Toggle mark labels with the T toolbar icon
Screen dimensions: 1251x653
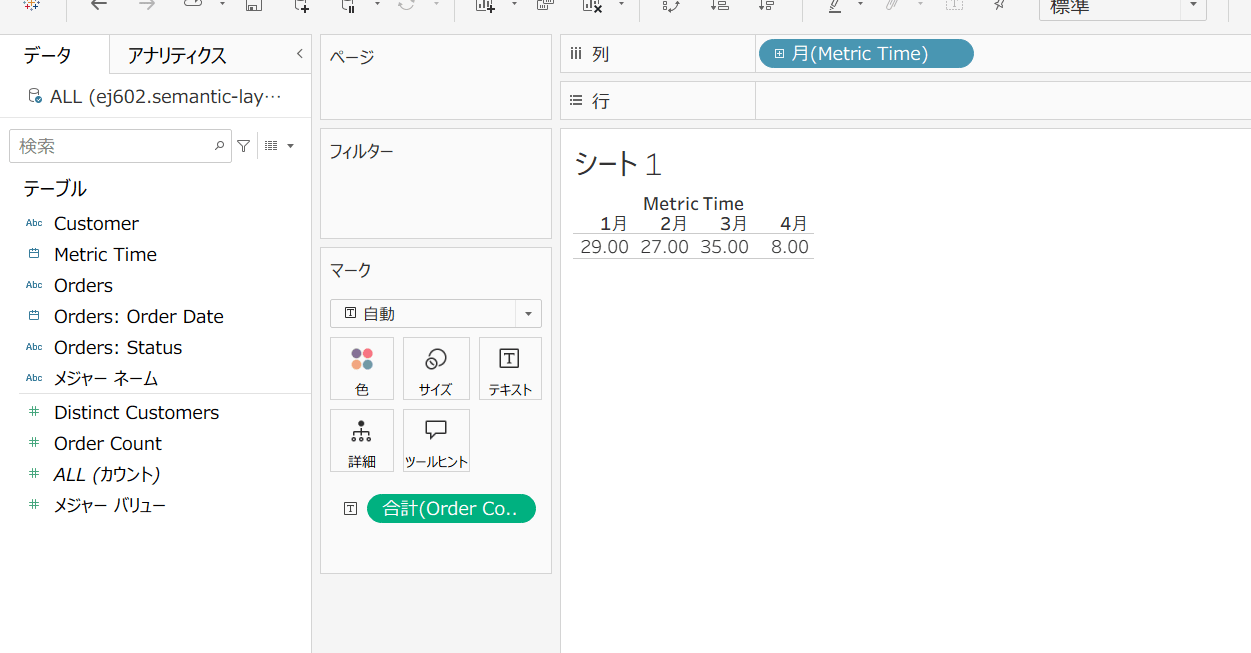pos(954,5)
